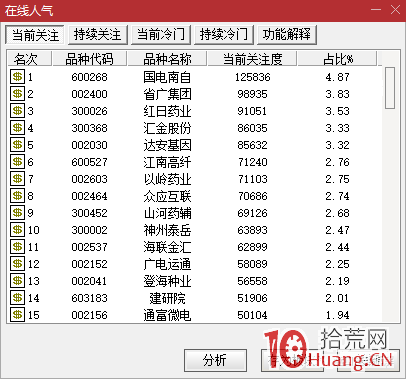Select the dollar icon in the 通富微电 row

coord(17,315)
